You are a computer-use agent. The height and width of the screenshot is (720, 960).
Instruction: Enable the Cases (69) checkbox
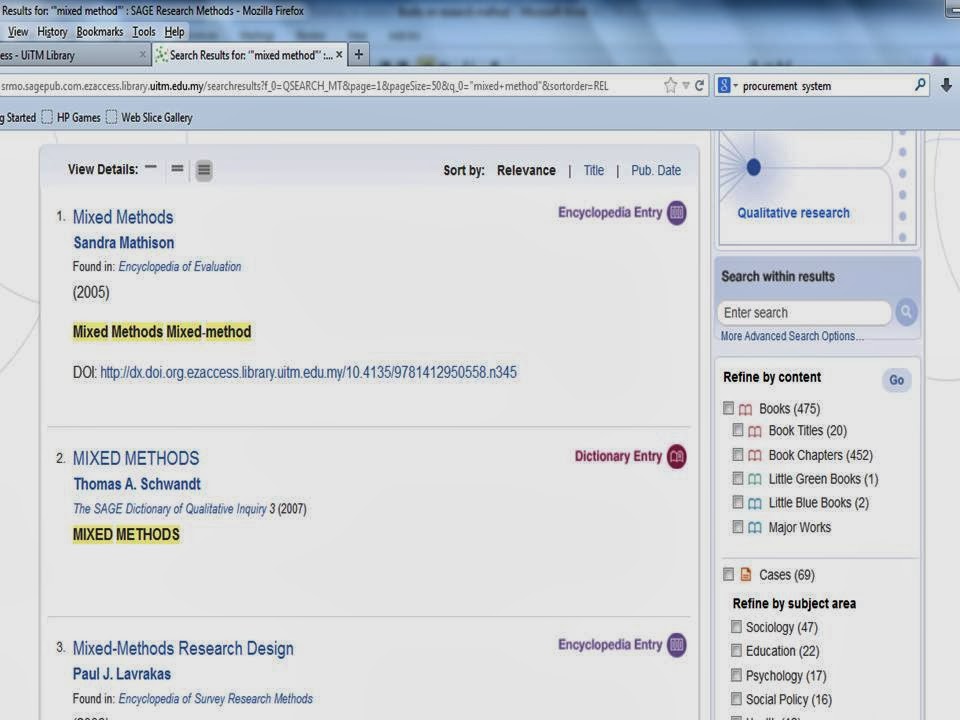pos(728,574)
